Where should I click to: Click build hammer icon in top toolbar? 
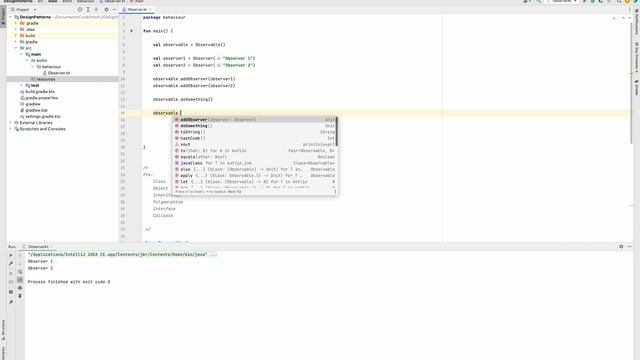click(539, 2)
